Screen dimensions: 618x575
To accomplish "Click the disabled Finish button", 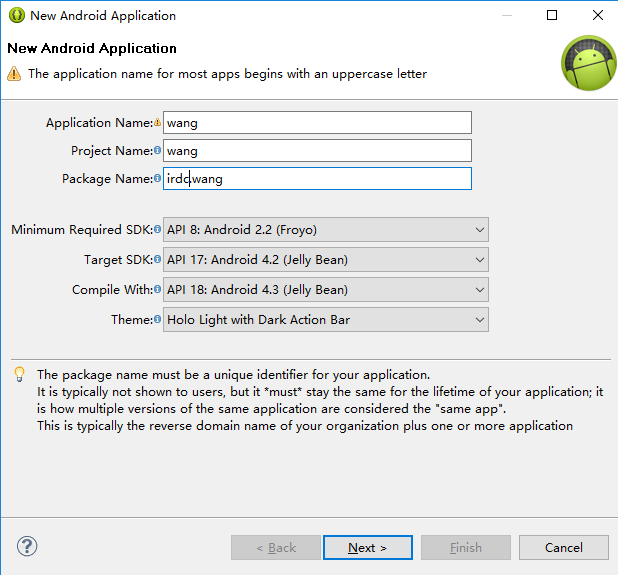I will point(466,547).
